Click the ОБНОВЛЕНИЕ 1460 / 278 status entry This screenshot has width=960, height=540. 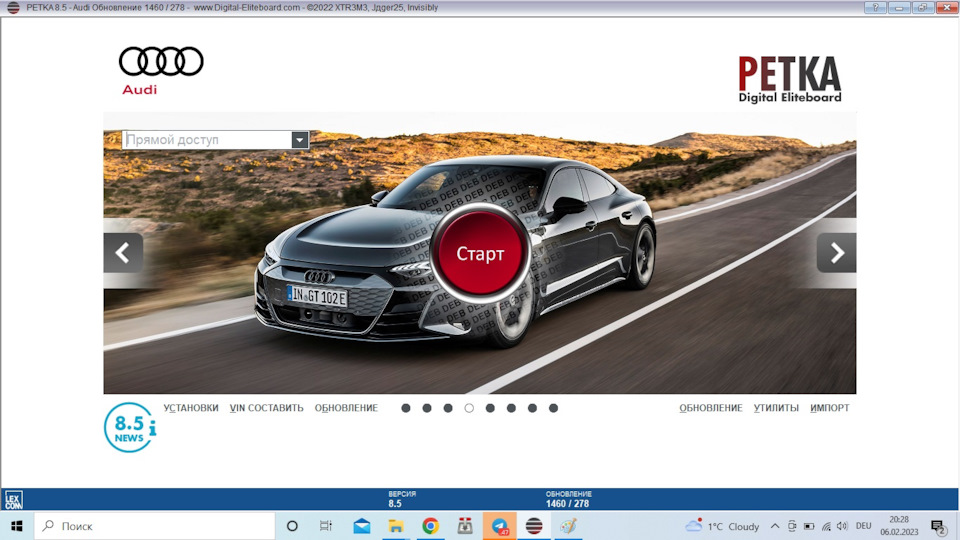(x=568, y=499)
